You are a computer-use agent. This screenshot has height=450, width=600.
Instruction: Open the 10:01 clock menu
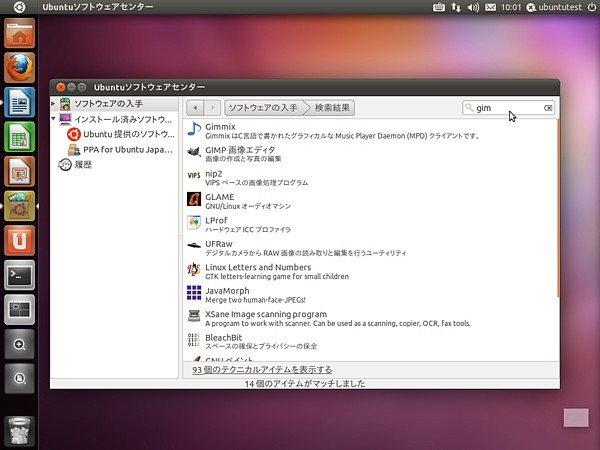(511, 7)
